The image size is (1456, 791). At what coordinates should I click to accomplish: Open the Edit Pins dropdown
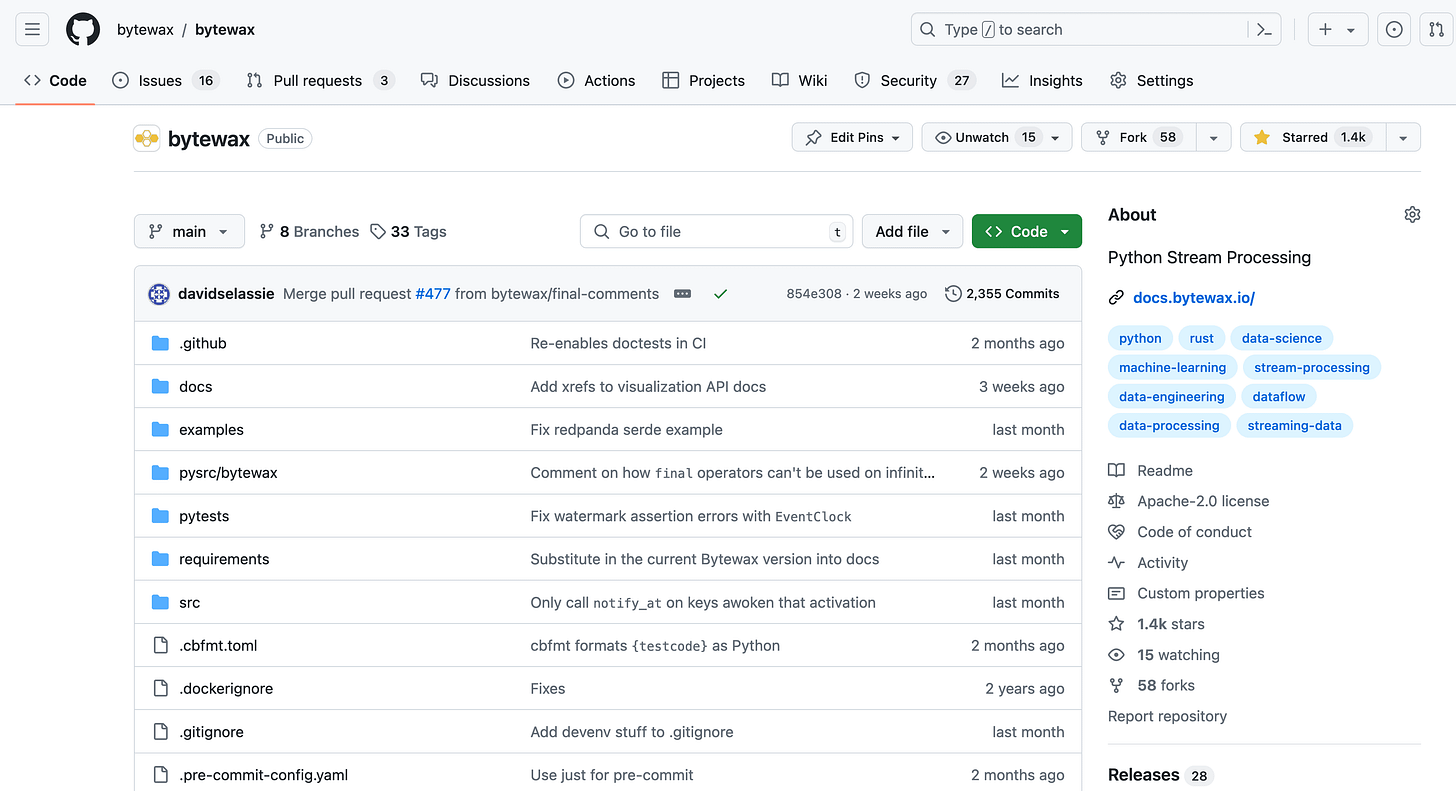pos(852,137)
